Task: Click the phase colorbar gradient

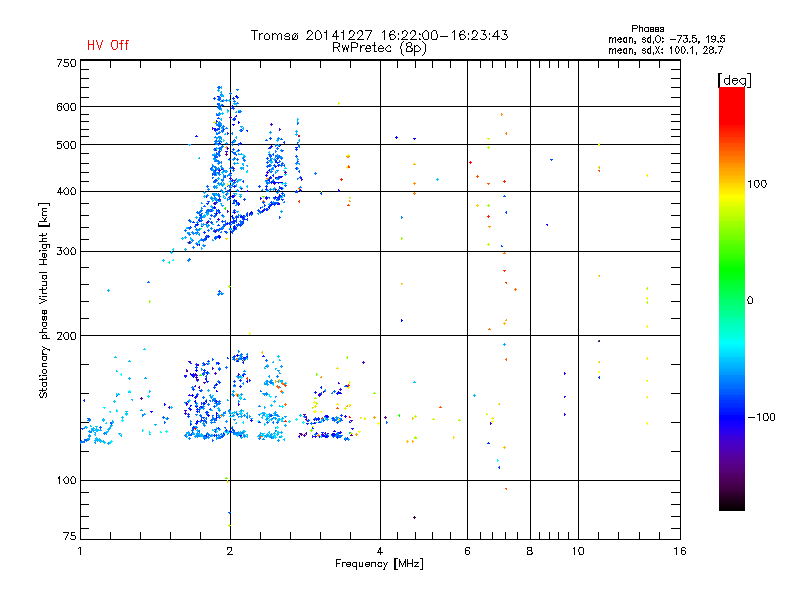Action: [732, 299]
